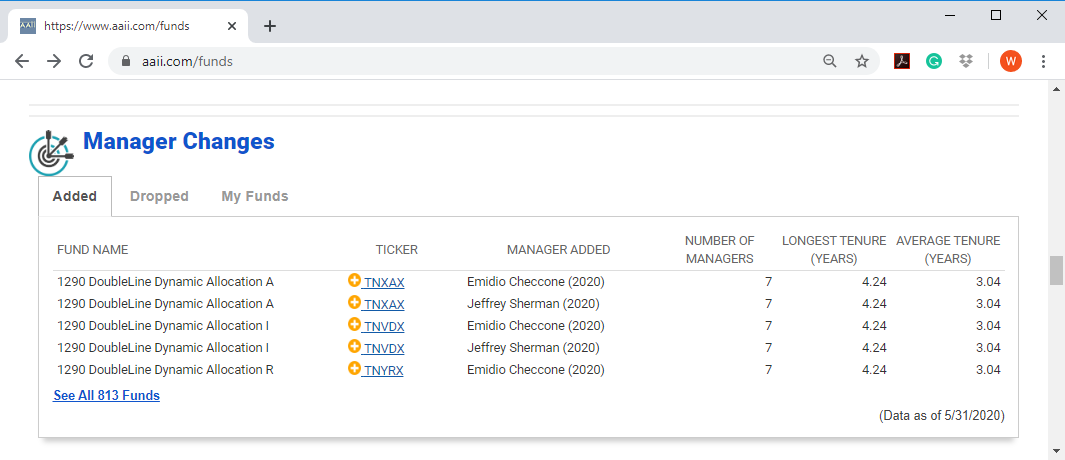Add TNVDX Jeffrey Sherman row plus icon
Screen dimensions: 1065x460
pos(354,347)
